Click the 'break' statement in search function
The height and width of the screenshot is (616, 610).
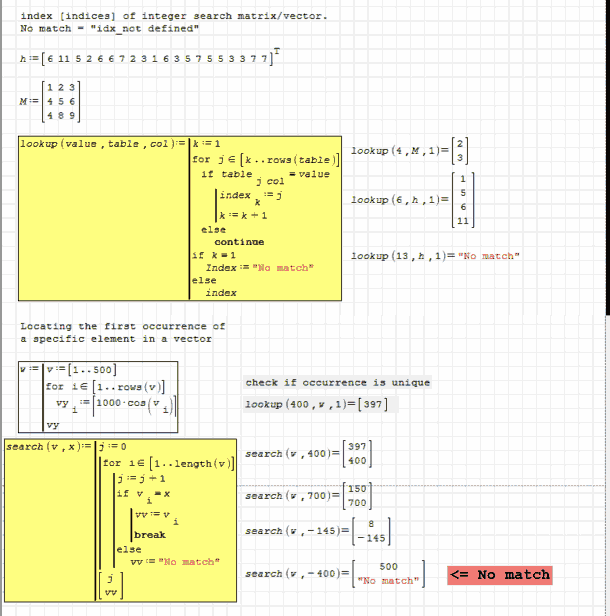(x=149, y=534)
